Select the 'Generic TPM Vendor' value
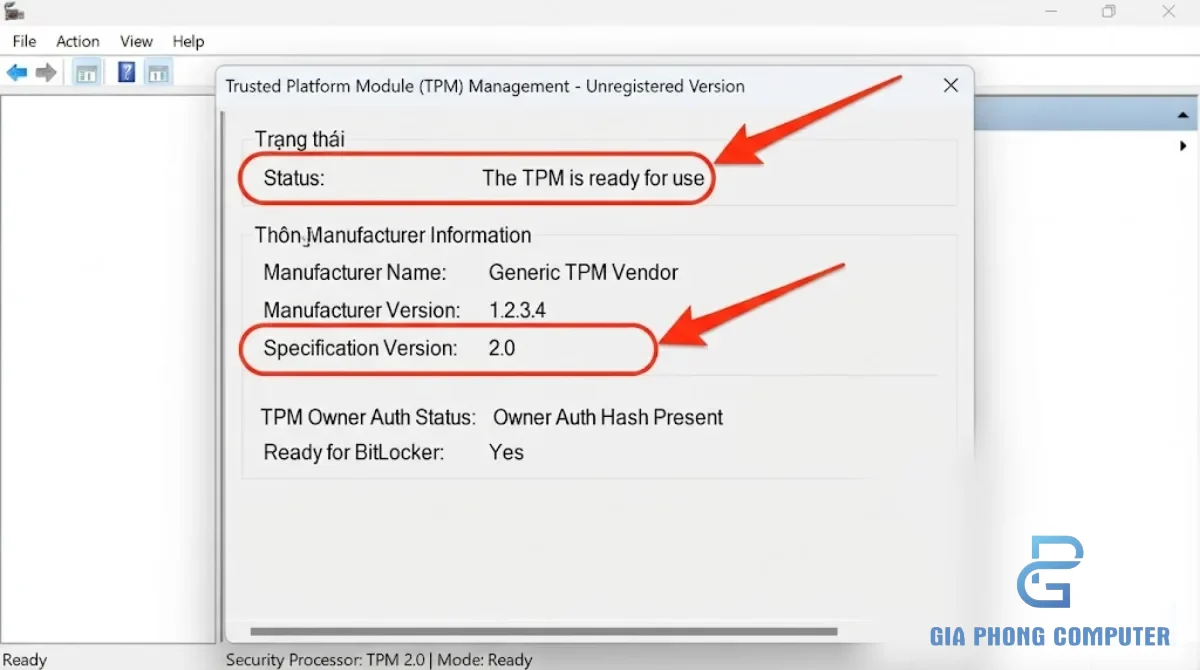The image size is (1200, 670). pyautogui.click(x=583, y=272)
